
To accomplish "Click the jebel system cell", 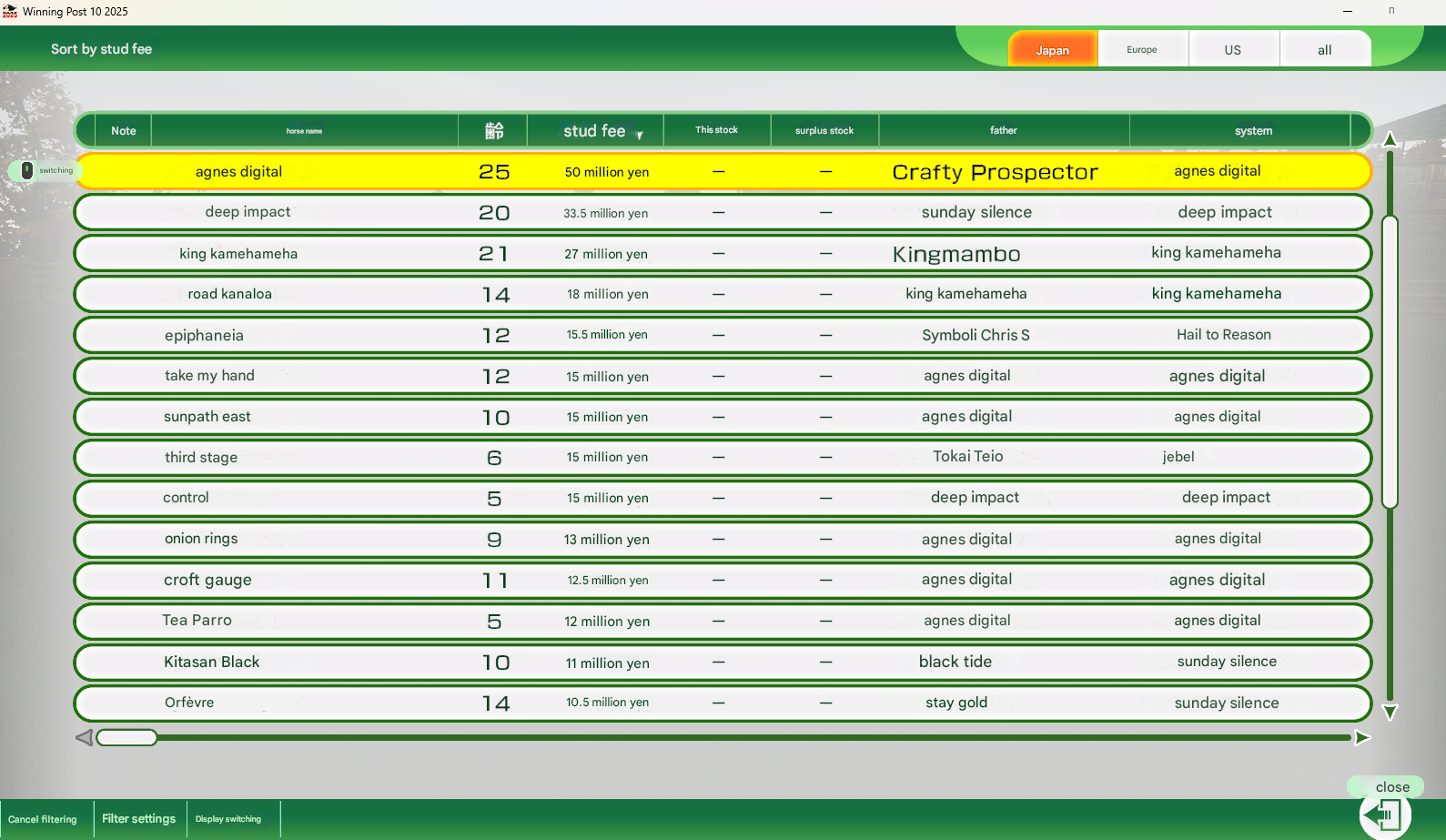I will (1178, 457).
